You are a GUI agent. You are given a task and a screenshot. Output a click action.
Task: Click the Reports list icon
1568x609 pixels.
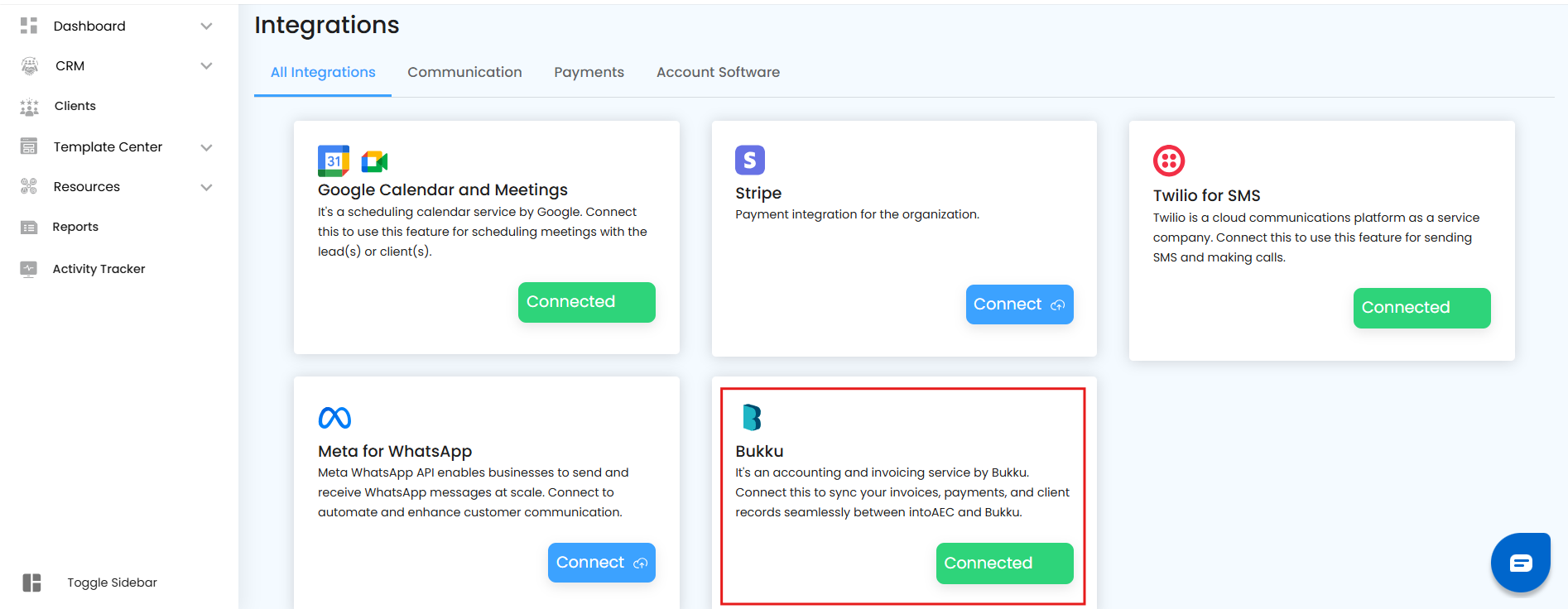[29, 228]
